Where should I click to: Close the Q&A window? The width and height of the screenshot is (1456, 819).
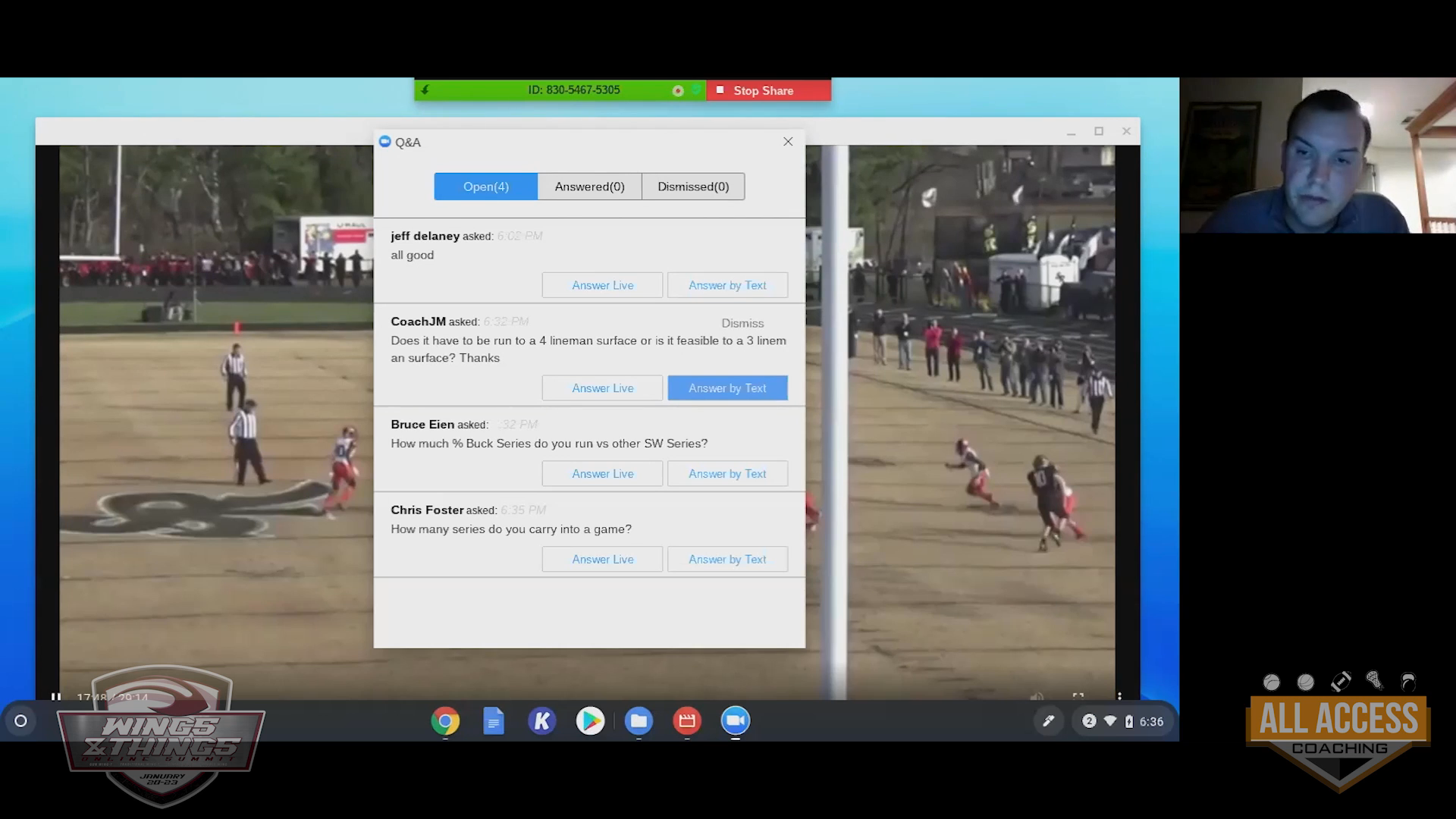pyautogui.click(x=788, y=142)
